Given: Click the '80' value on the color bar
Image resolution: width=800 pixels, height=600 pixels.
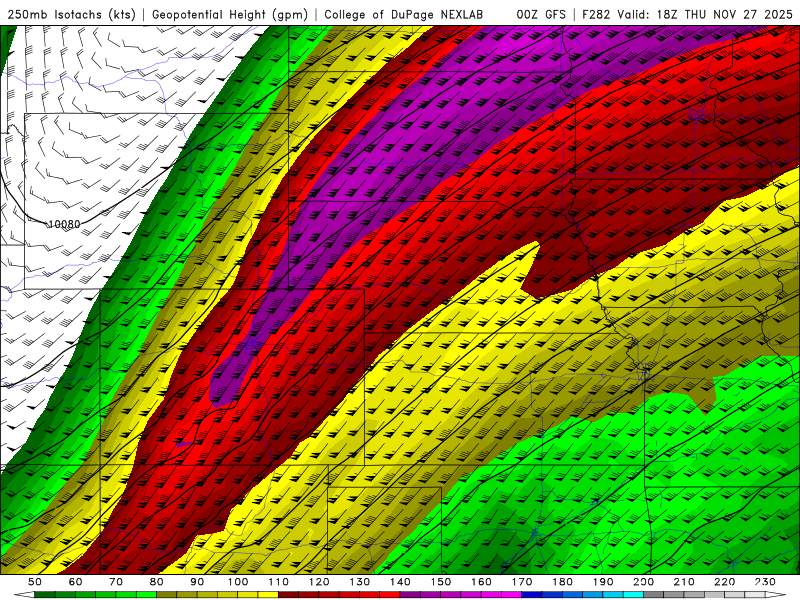Looking at the screenshot, I should [156, 582].
